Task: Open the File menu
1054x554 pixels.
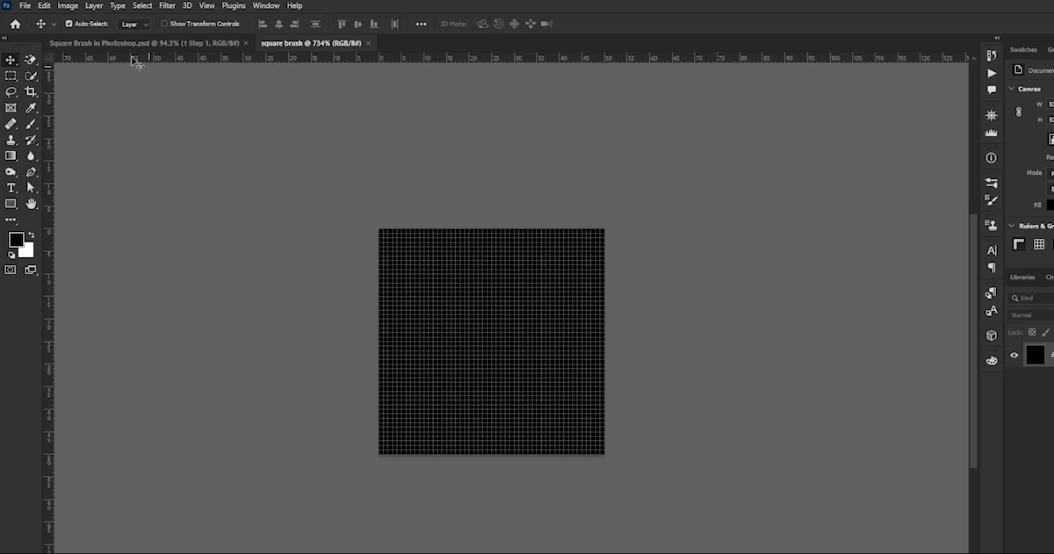Action: pos(25,5)
